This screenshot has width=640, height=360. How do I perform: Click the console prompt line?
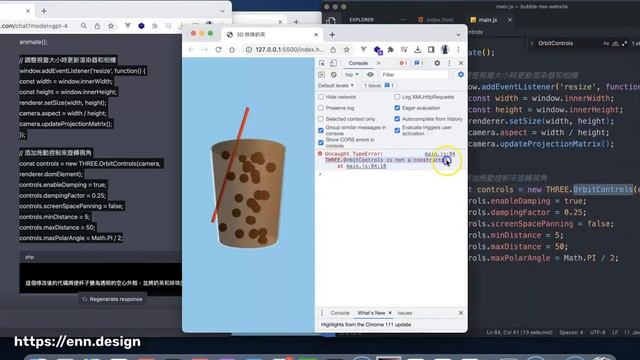391,174
